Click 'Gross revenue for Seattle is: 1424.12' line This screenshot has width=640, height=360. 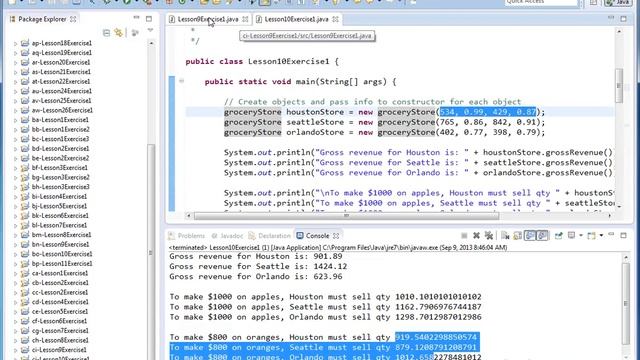258,267
